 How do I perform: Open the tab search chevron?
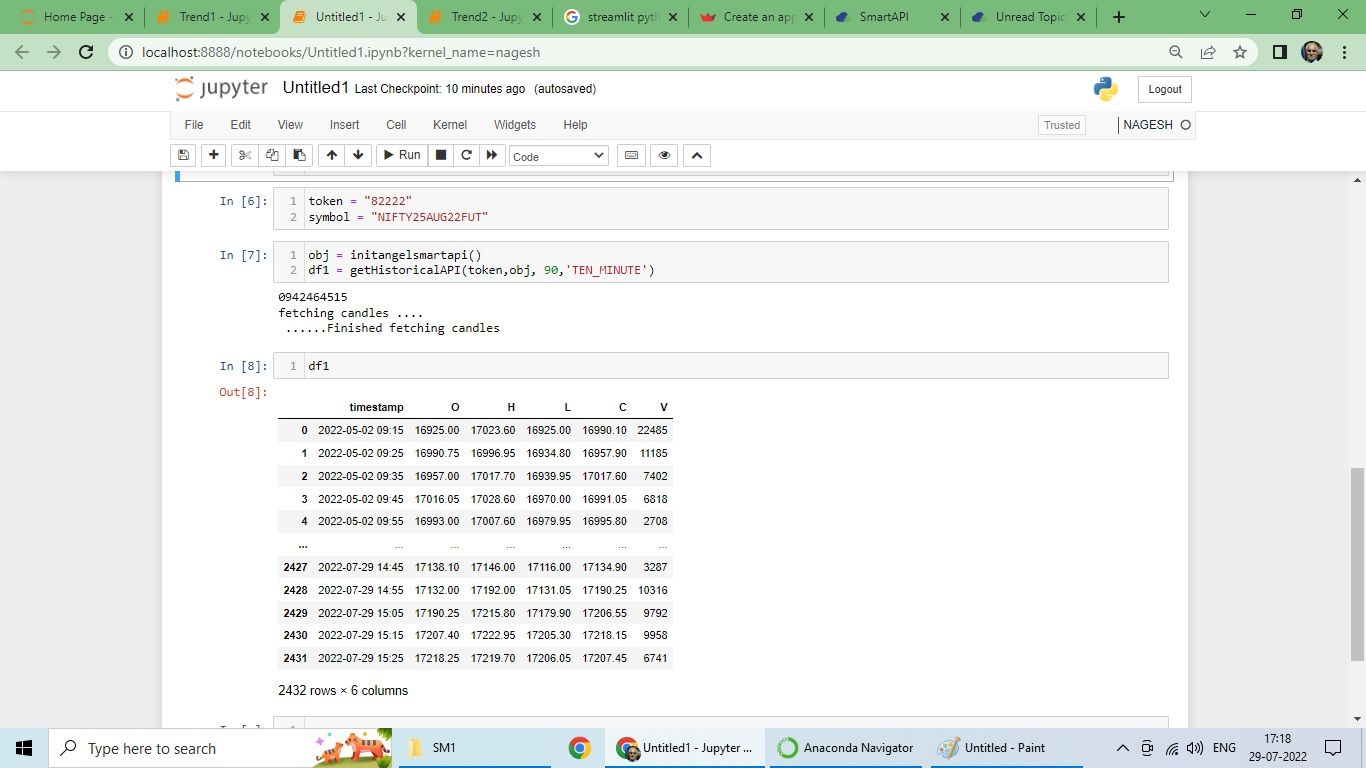point(1205,15)
